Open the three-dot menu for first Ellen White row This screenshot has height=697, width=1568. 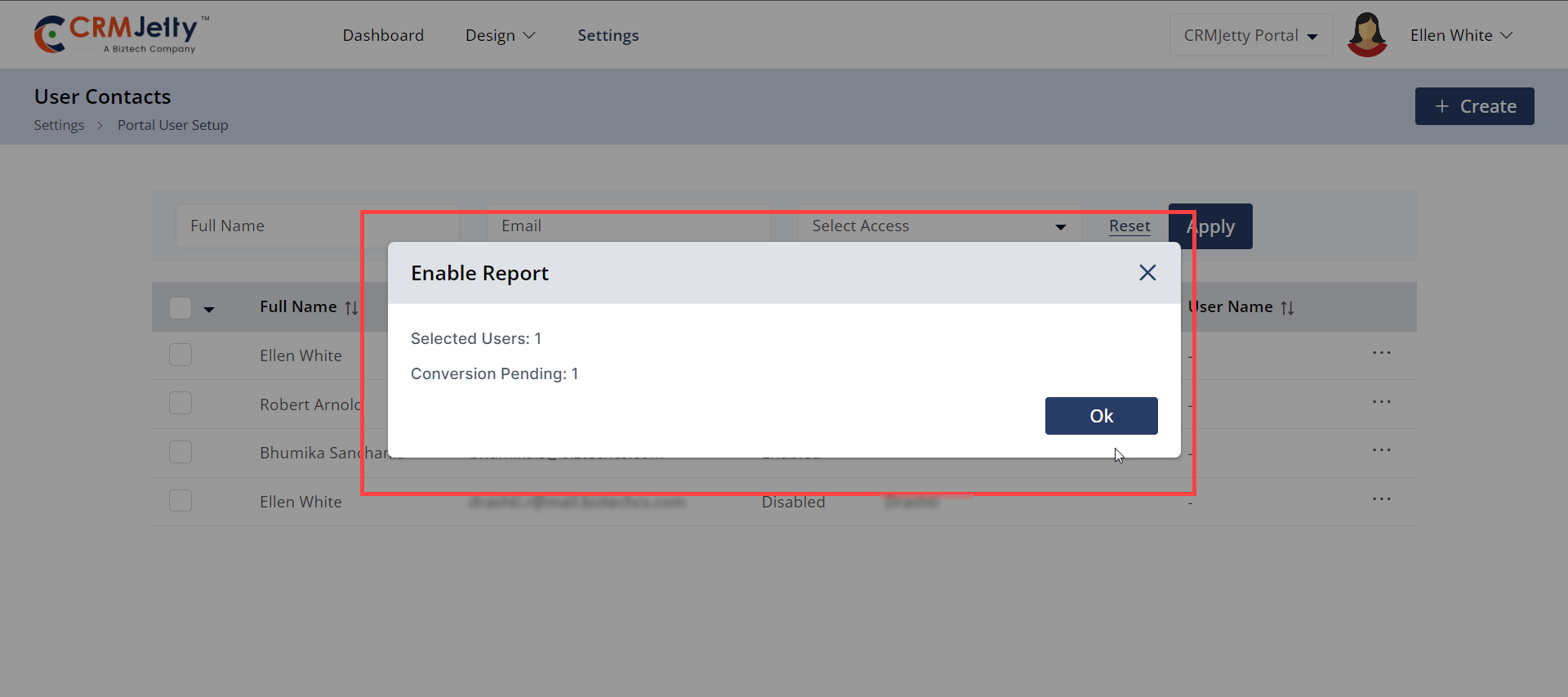(x=1381, y=353)
